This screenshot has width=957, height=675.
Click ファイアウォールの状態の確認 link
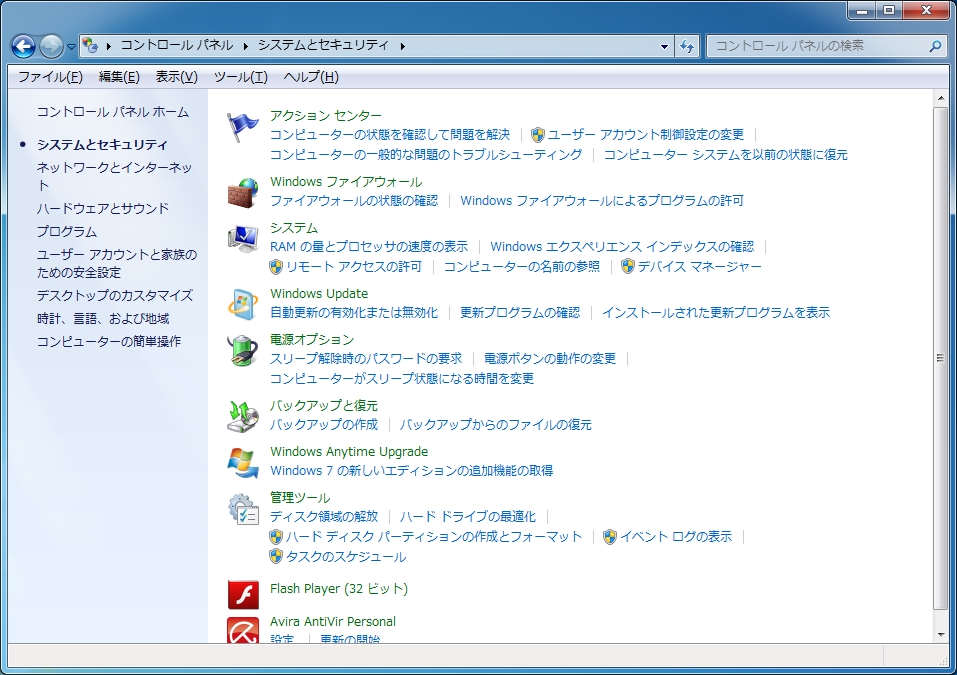pyautogui.click(x=354, y=200)
